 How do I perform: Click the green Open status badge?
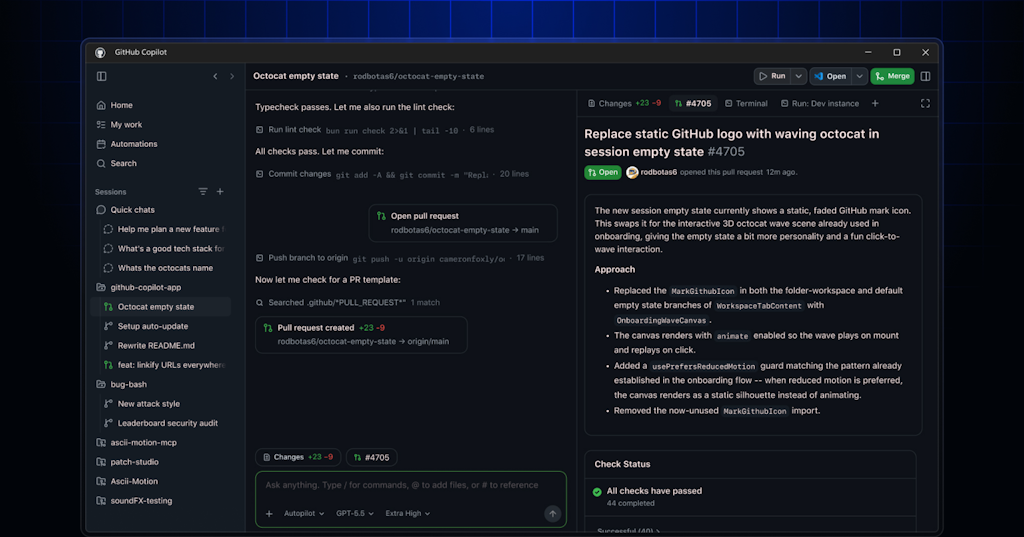click(602, 172)
